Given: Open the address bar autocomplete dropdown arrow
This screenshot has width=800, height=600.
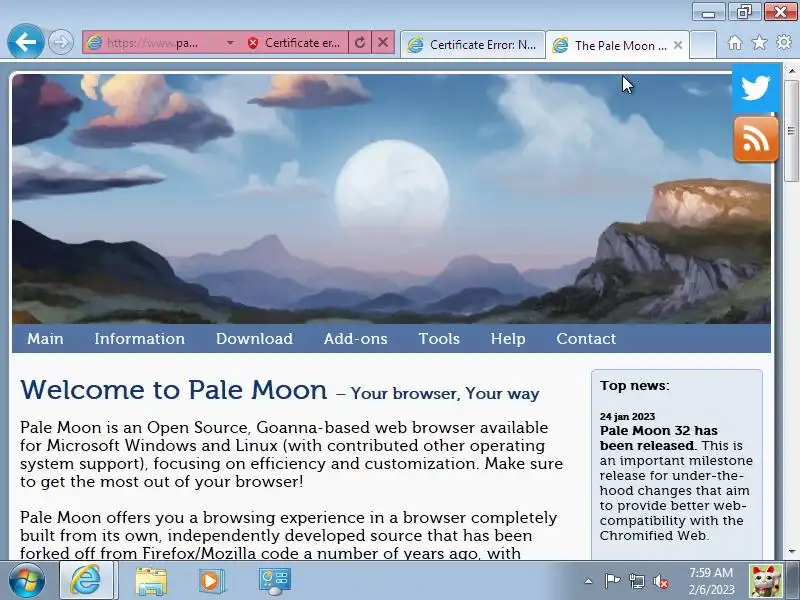Looking at the screenshot, I should pyautogui.click(x=230, y=43).
